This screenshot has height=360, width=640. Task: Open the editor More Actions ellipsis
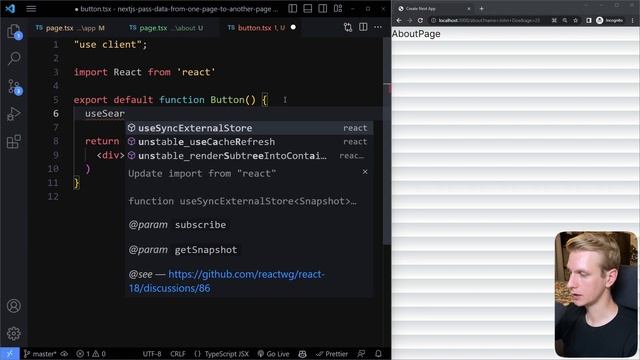378,27
